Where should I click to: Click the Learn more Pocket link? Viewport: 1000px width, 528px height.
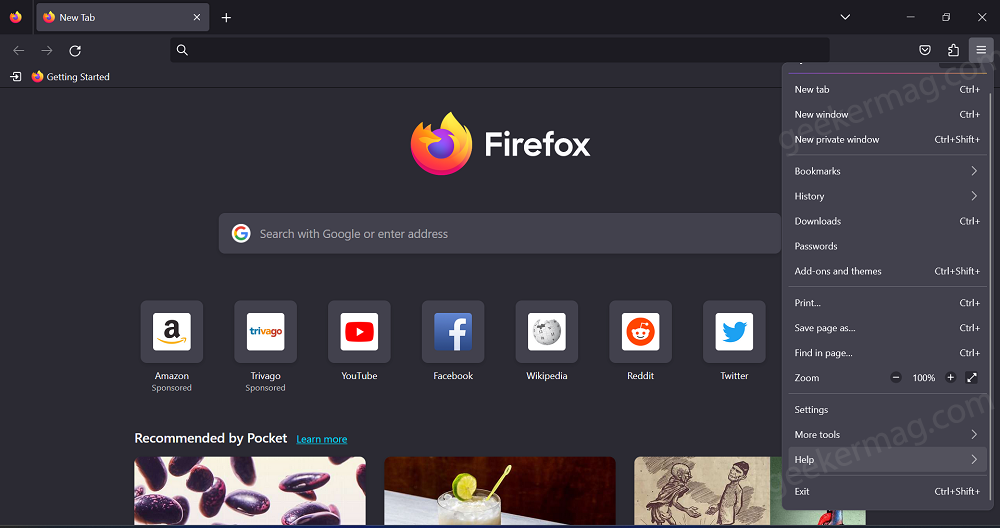point(321,439)
